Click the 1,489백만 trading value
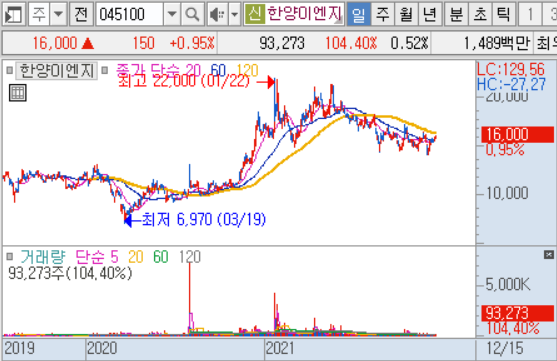 [x=497, y=43]
